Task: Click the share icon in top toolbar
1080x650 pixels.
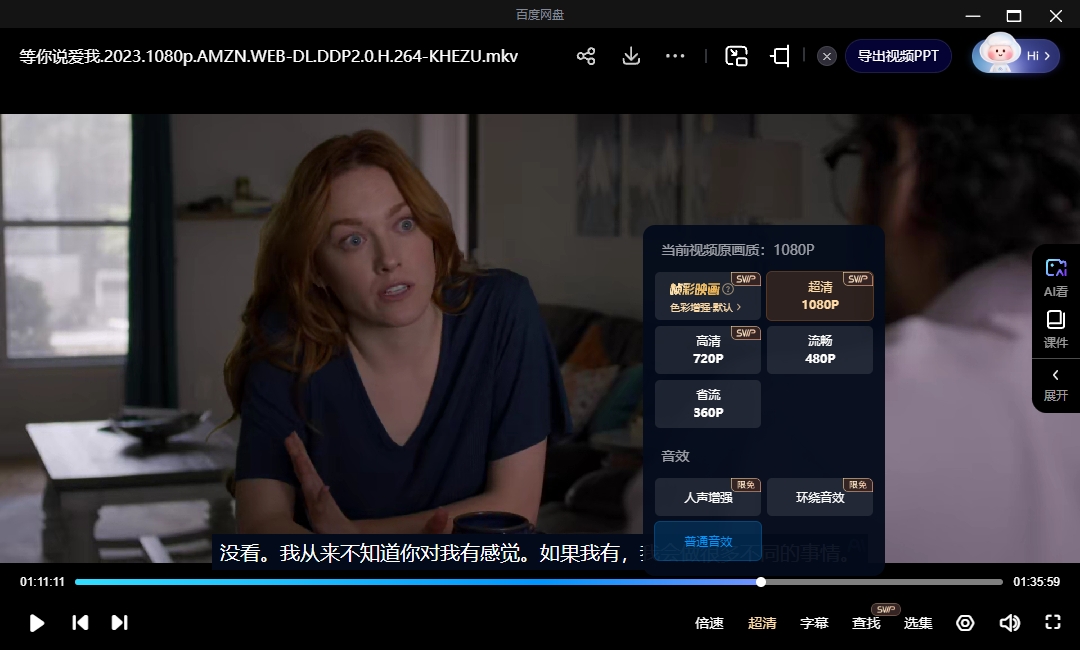Action: click(x=586, y=56)
